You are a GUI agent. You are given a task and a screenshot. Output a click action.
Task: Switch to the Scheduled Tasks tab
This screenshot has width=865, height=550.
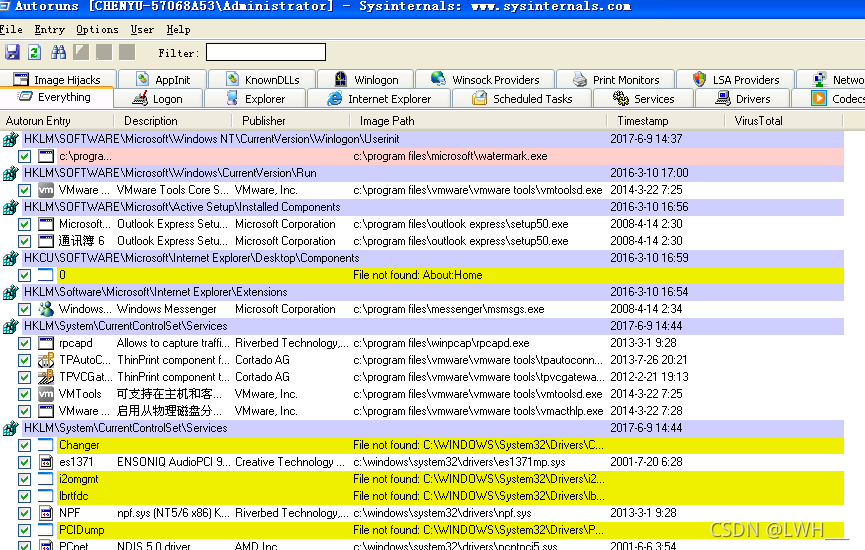pyautogui.click(x=522, y=99)
